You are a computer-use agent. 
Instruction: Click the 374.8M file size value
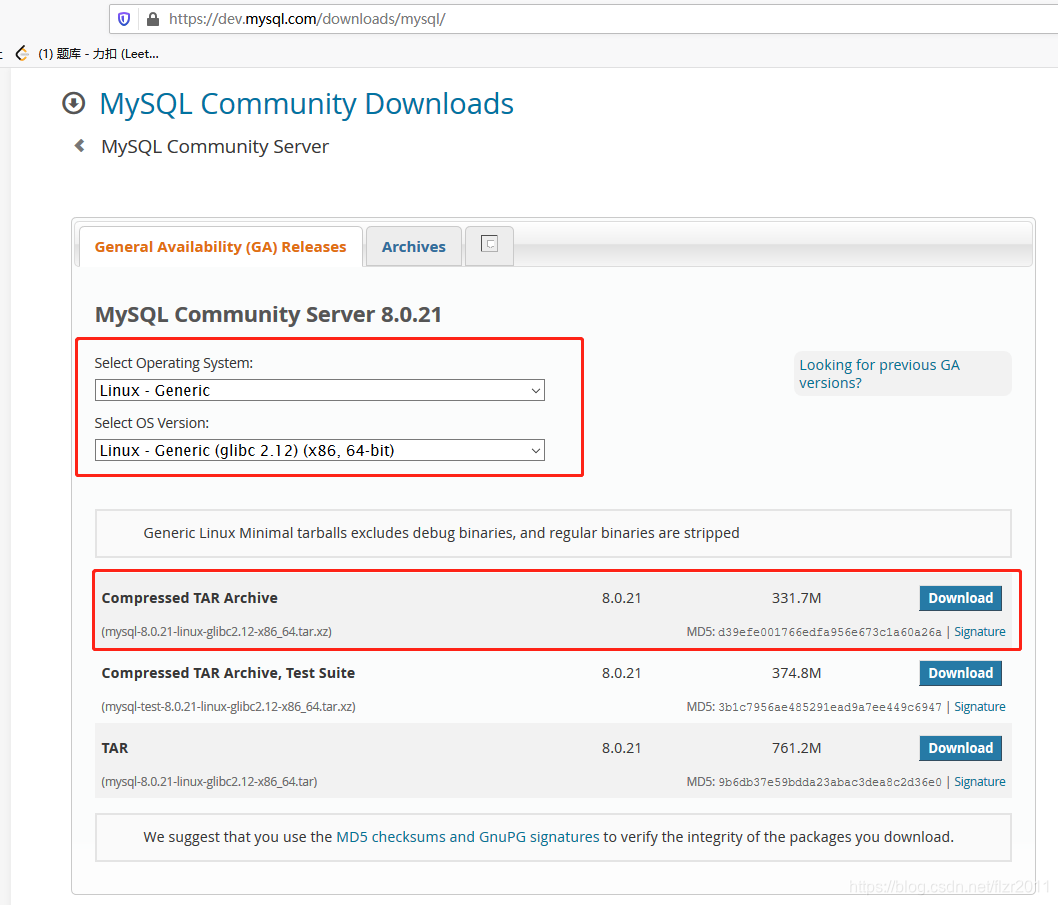point(796,673)
